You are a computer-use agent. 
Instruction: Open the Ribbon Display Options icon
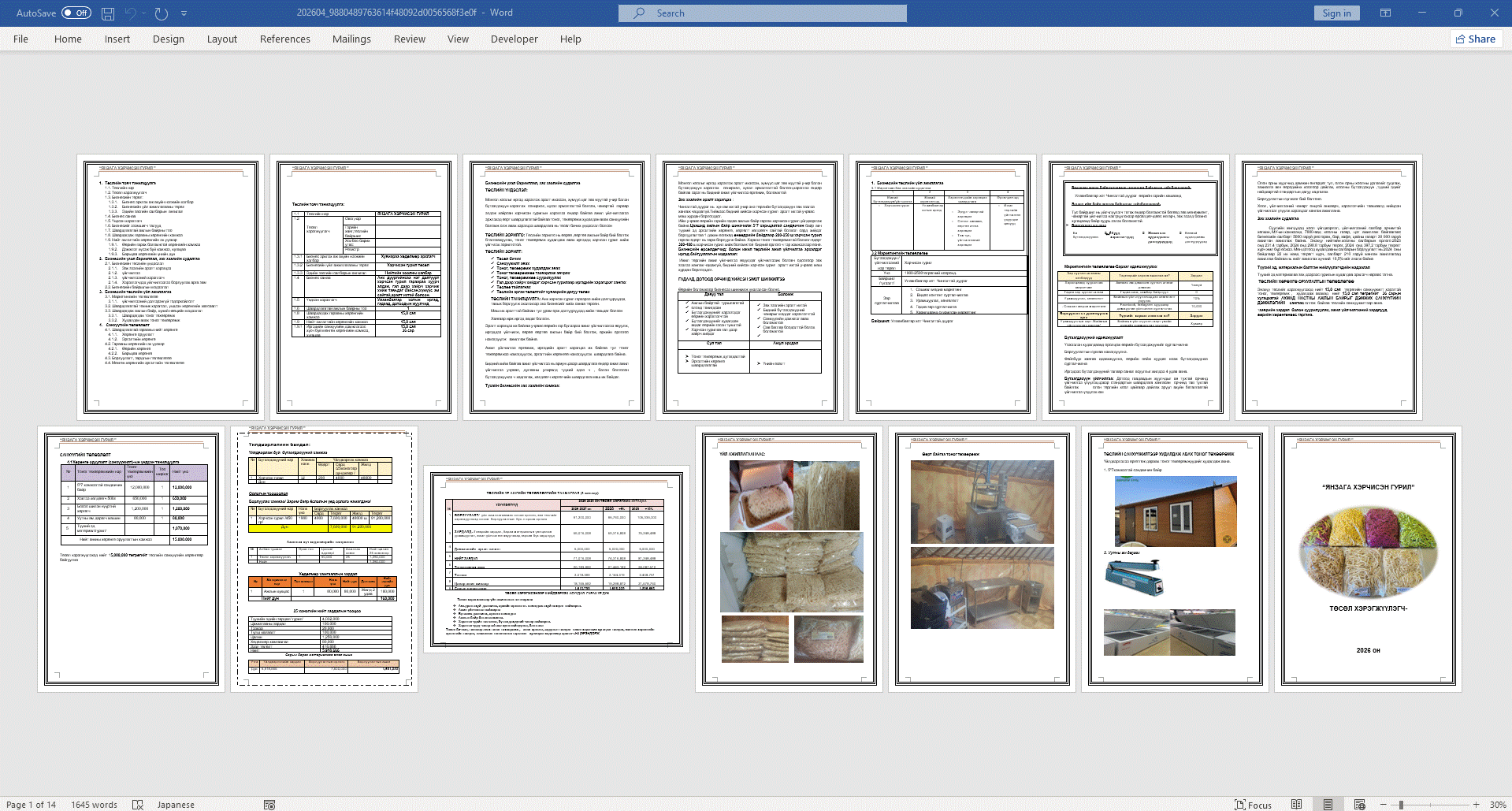(1385, 13)
